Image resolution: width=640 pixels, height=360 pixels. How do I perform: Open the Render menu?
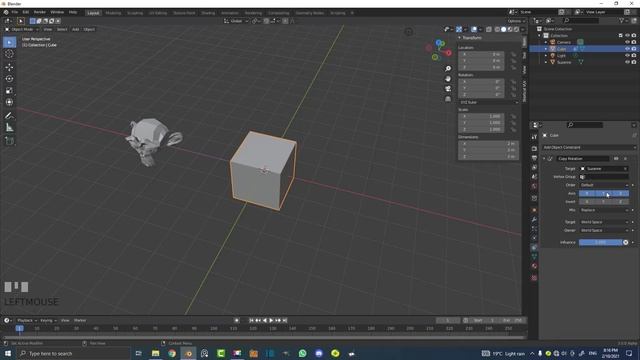(x=40, y=12)
